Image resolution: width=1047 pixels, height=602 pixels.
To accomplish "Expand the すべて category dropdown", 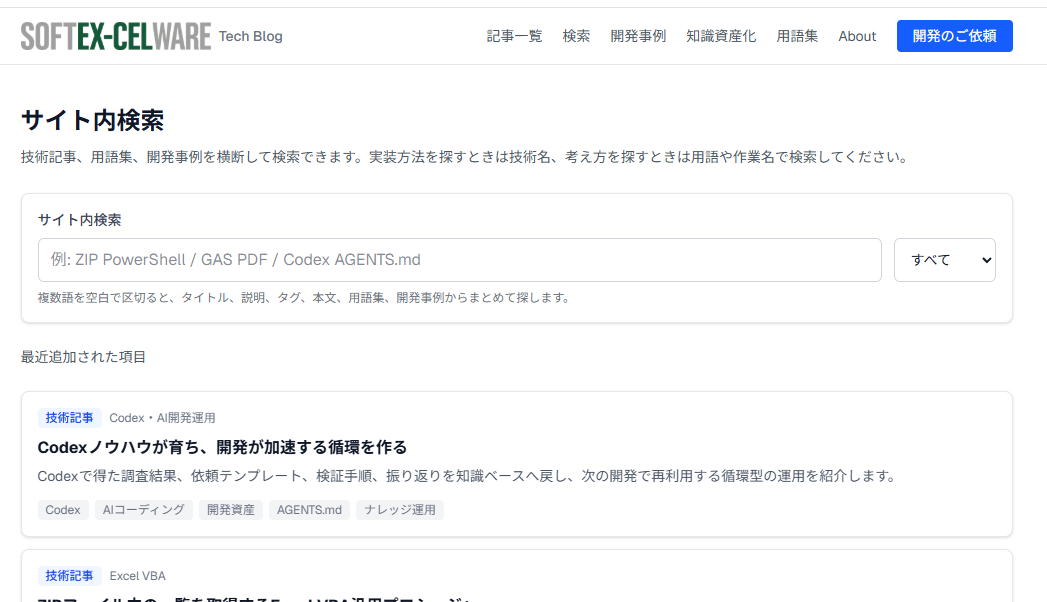I will 944,260.
